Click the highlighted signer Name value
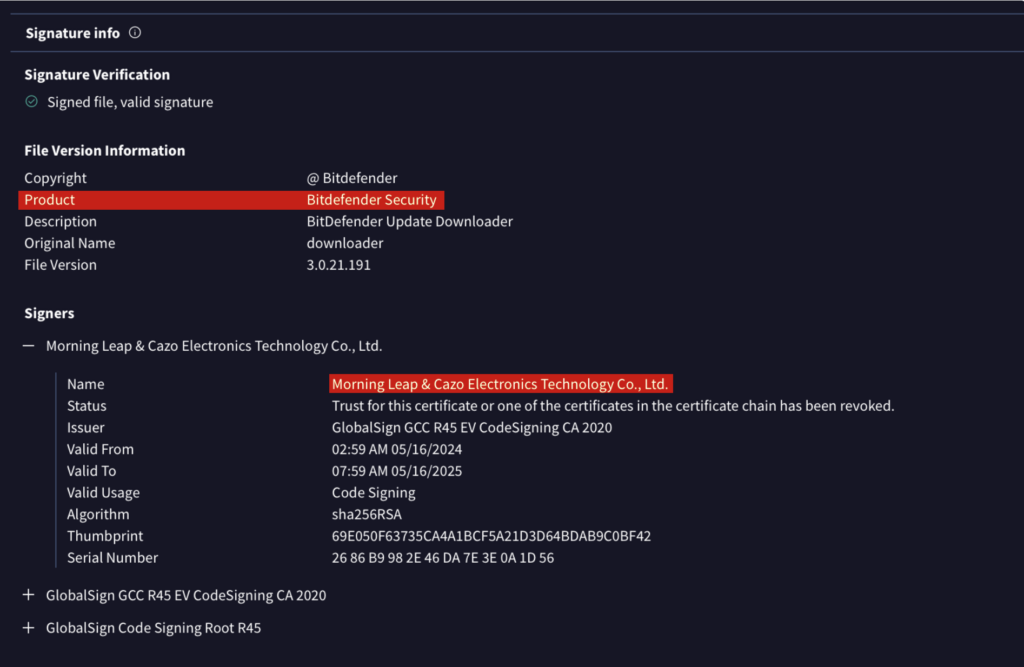 [500, 384]
